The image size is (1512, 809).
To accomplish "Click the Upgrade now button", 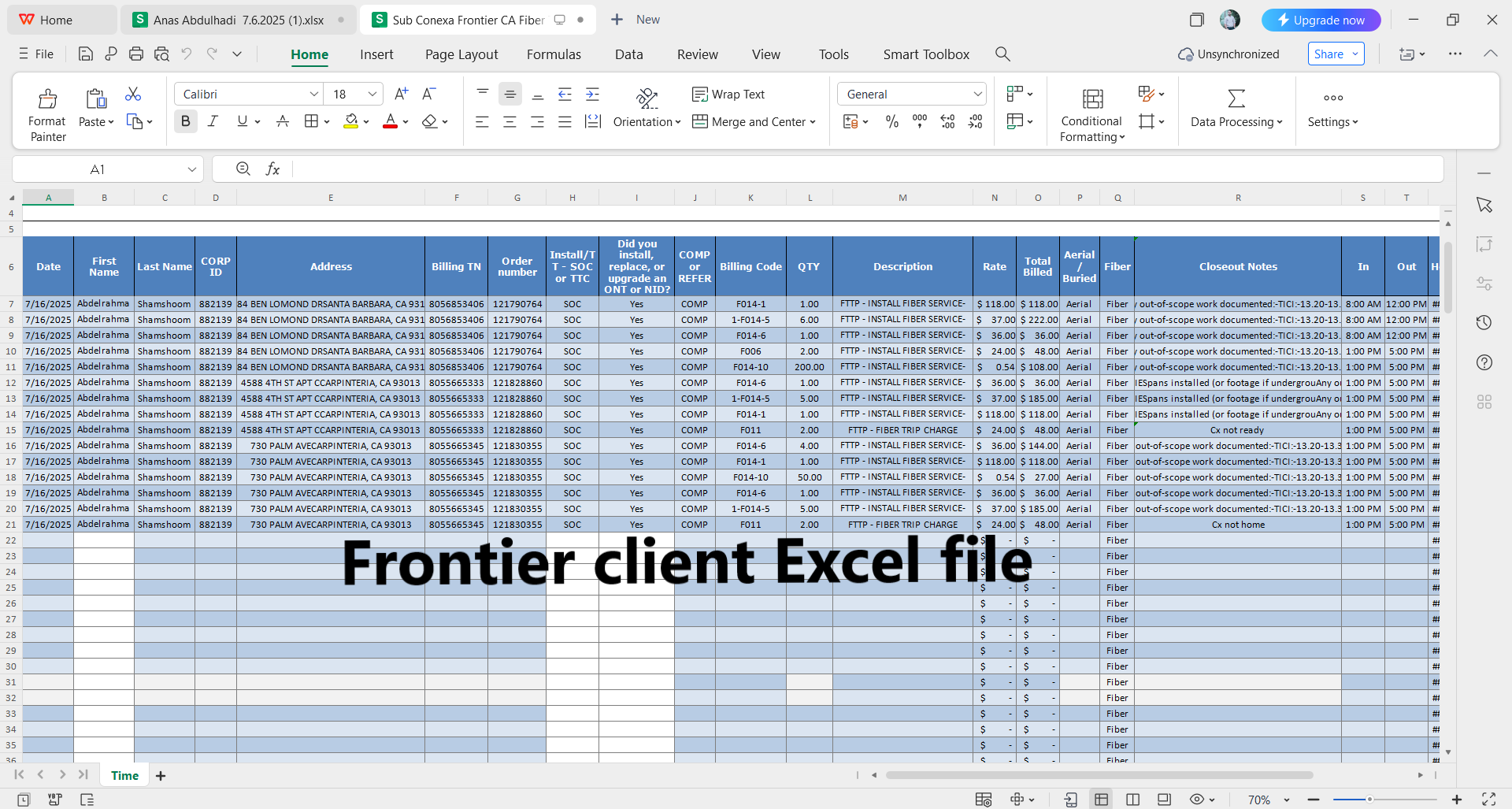I will (1321, 20).
